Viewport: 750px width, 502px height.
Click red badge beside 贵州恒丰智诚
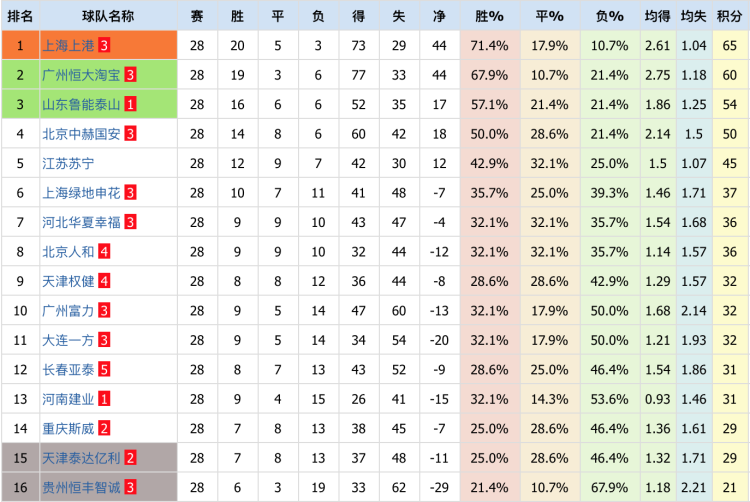(x=130, y=487)
